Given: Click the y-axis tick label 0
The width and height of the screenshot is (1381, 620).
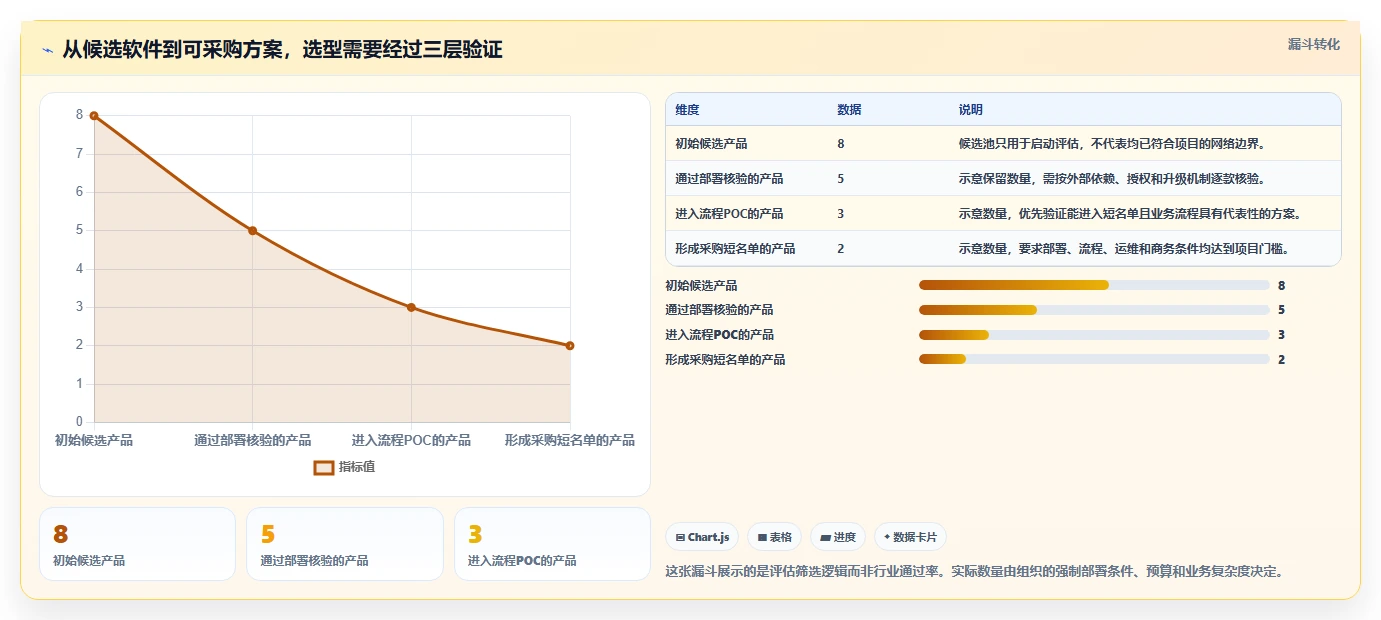Looking at the screenshot, I should coord(79,422).
